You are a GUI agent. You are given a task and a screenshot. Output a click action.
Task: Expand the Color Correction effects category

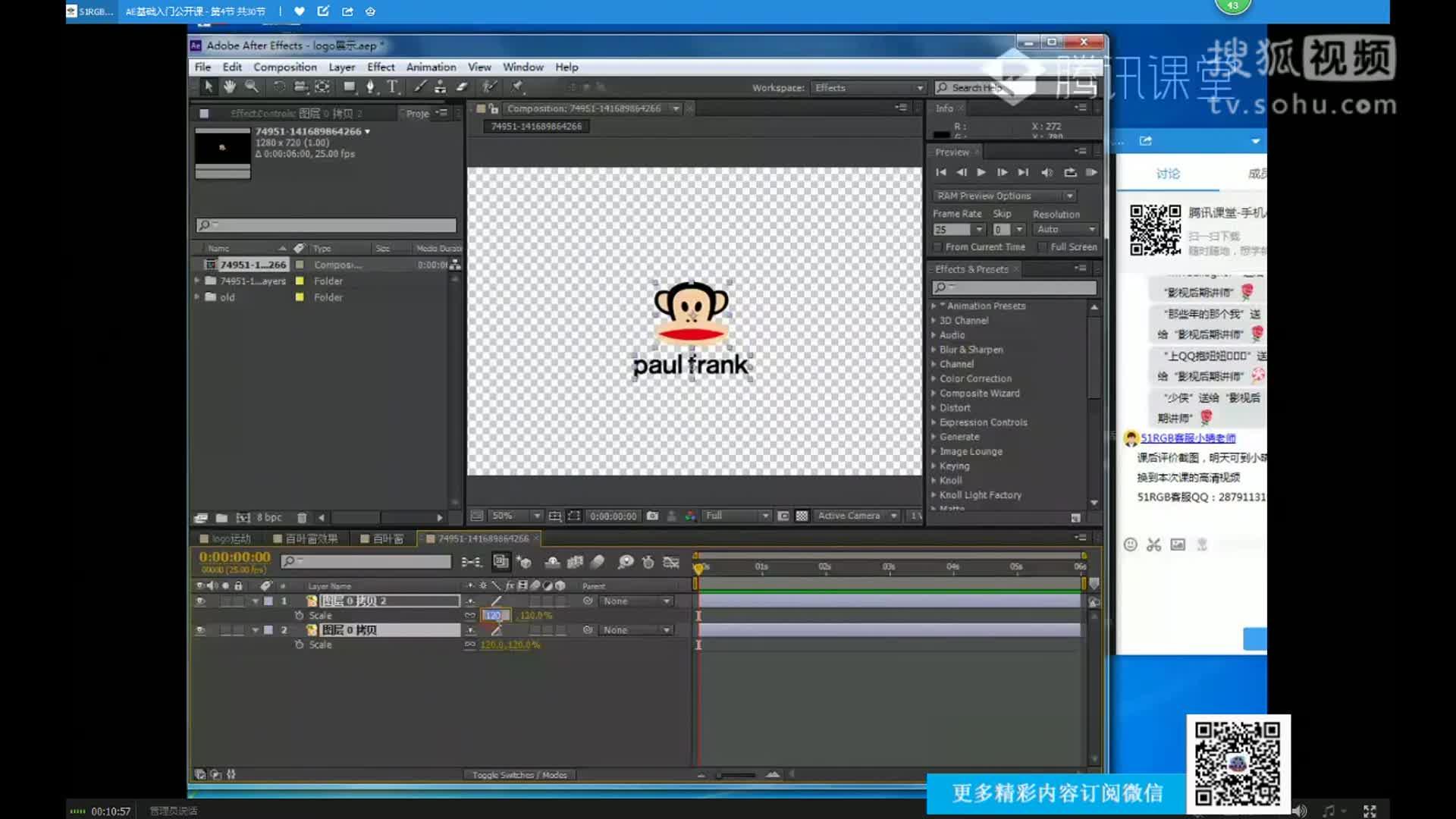[934, 378]
